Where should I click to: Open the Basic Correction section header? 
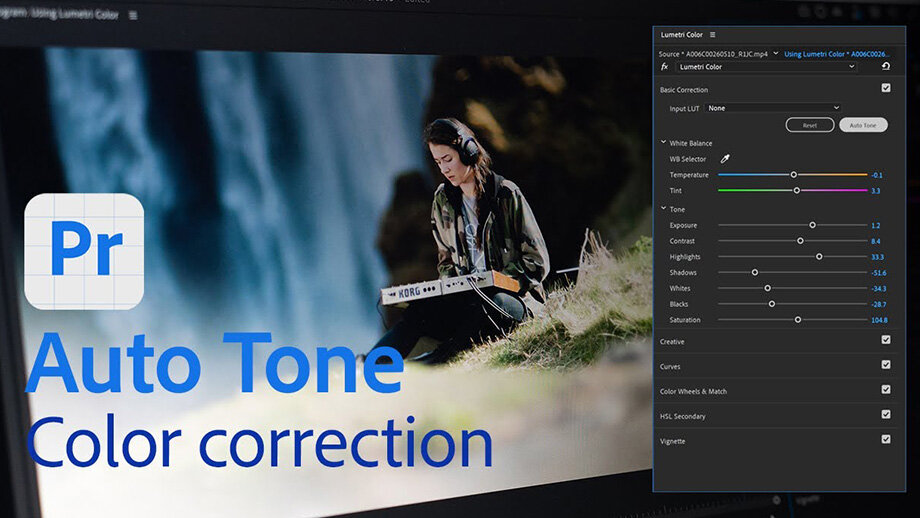click(684, 90)
